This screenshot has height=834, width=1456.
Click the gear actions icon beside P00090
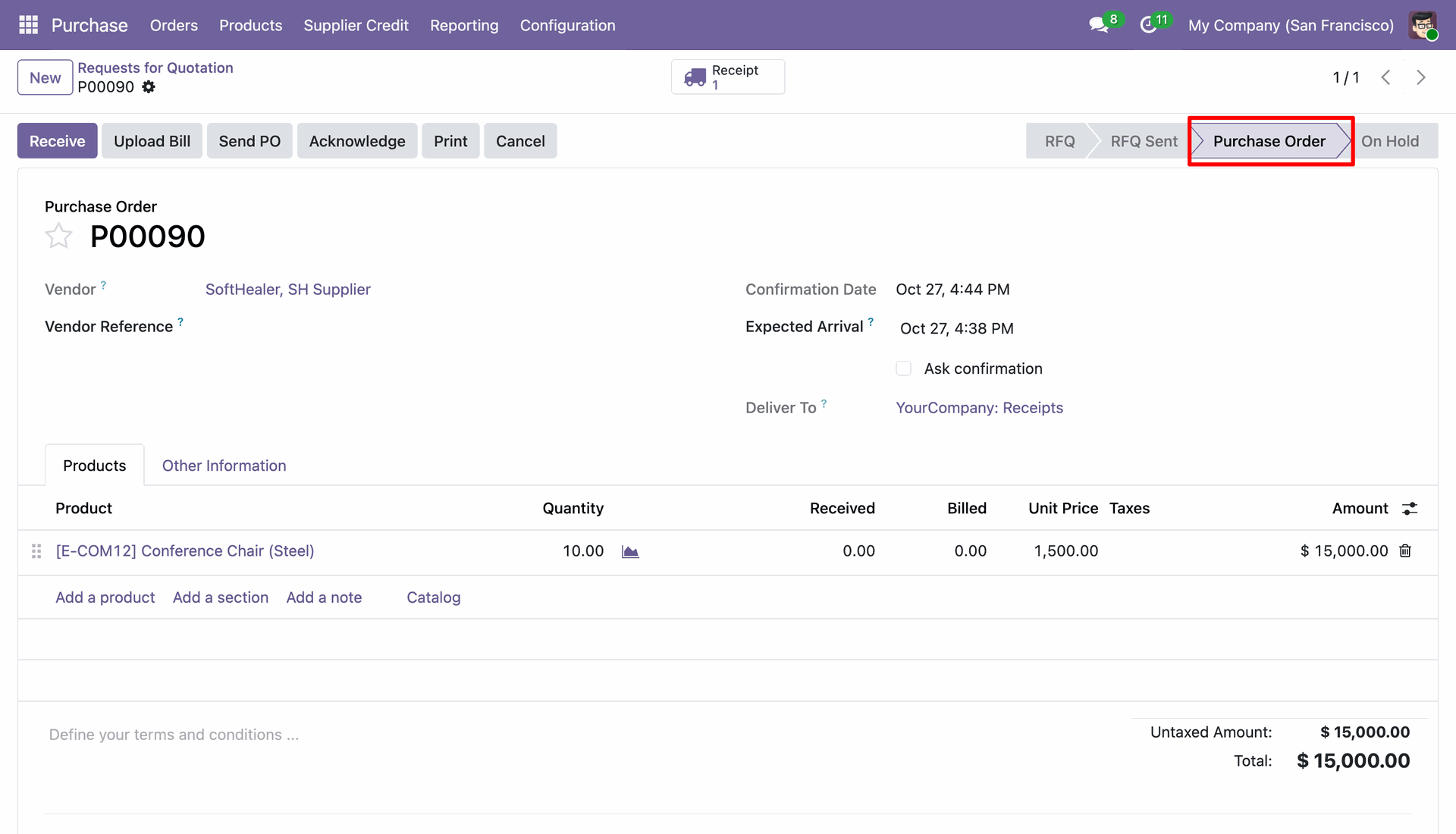pos(149,87)
